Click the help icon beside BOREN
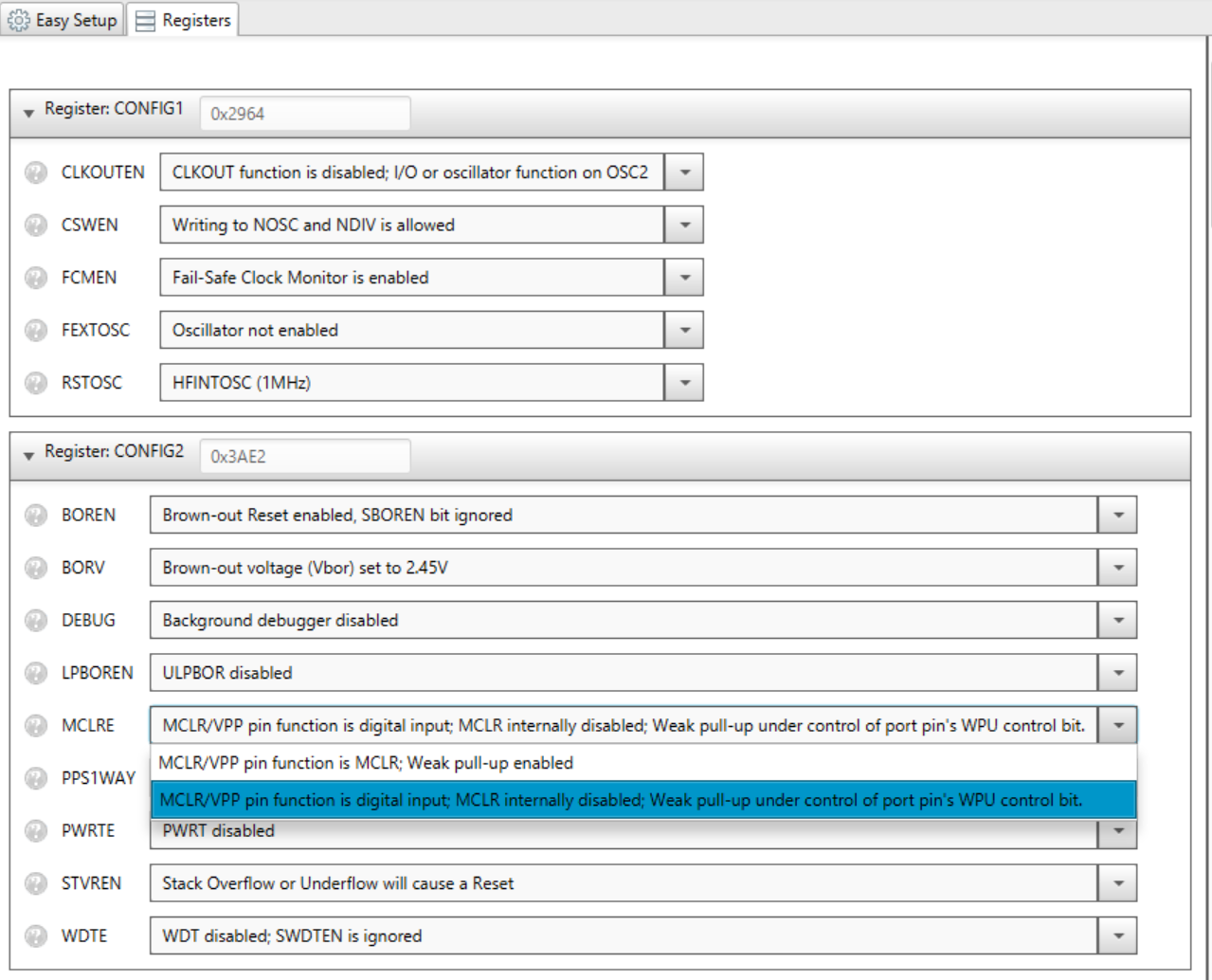Viewport: 1212px width, 980px height. 35,515
